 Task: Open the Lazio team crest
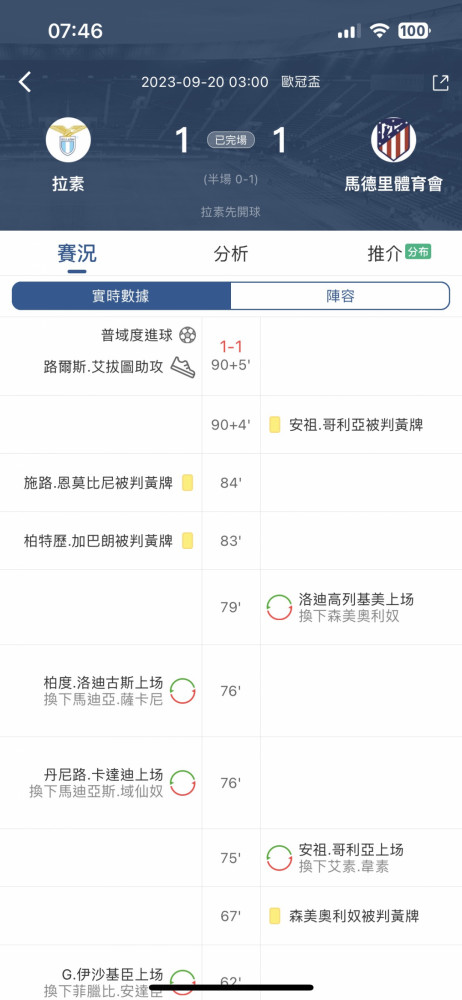(68, 140)
